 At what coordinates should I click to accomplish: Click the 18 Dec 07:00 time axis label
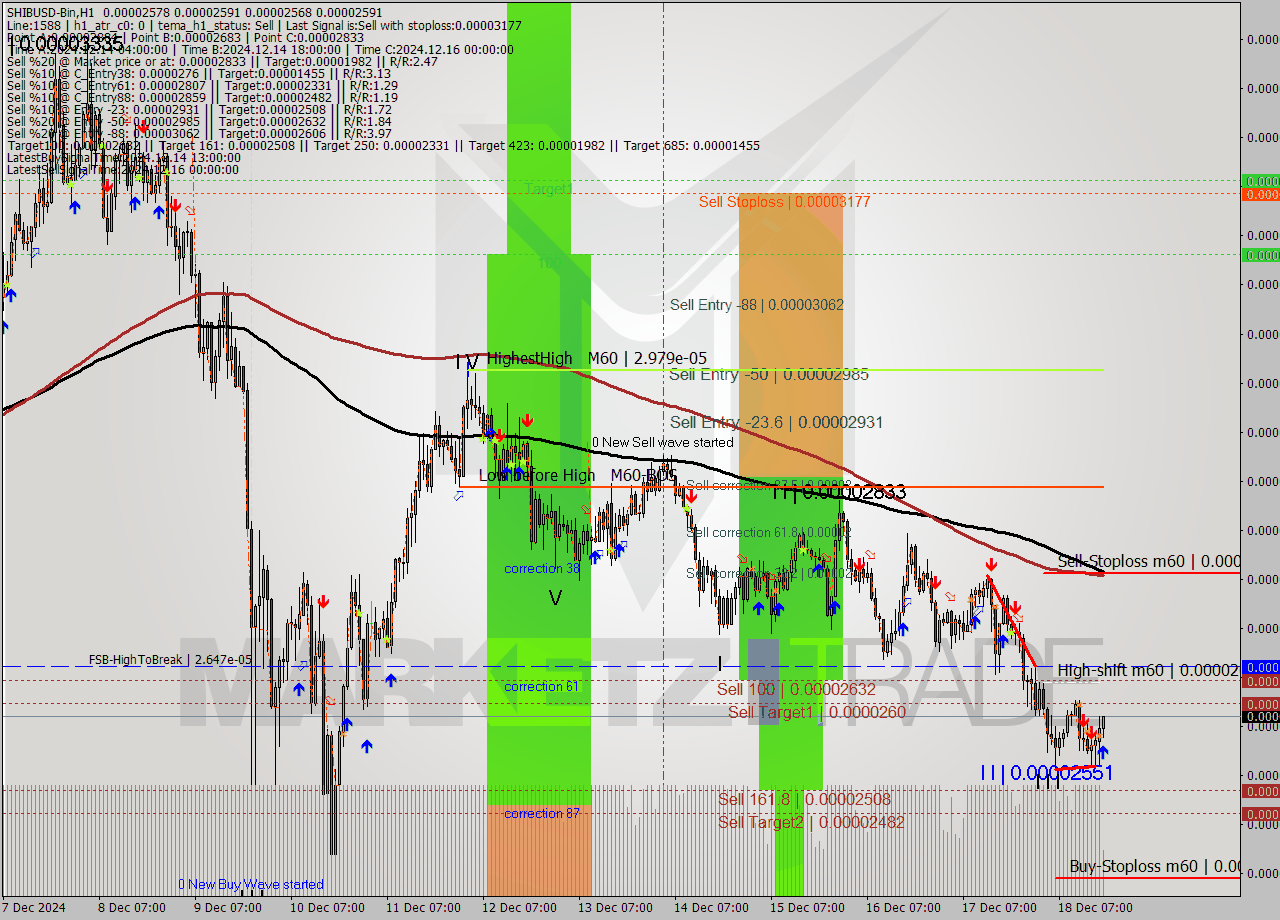(x=1096, y=908)
